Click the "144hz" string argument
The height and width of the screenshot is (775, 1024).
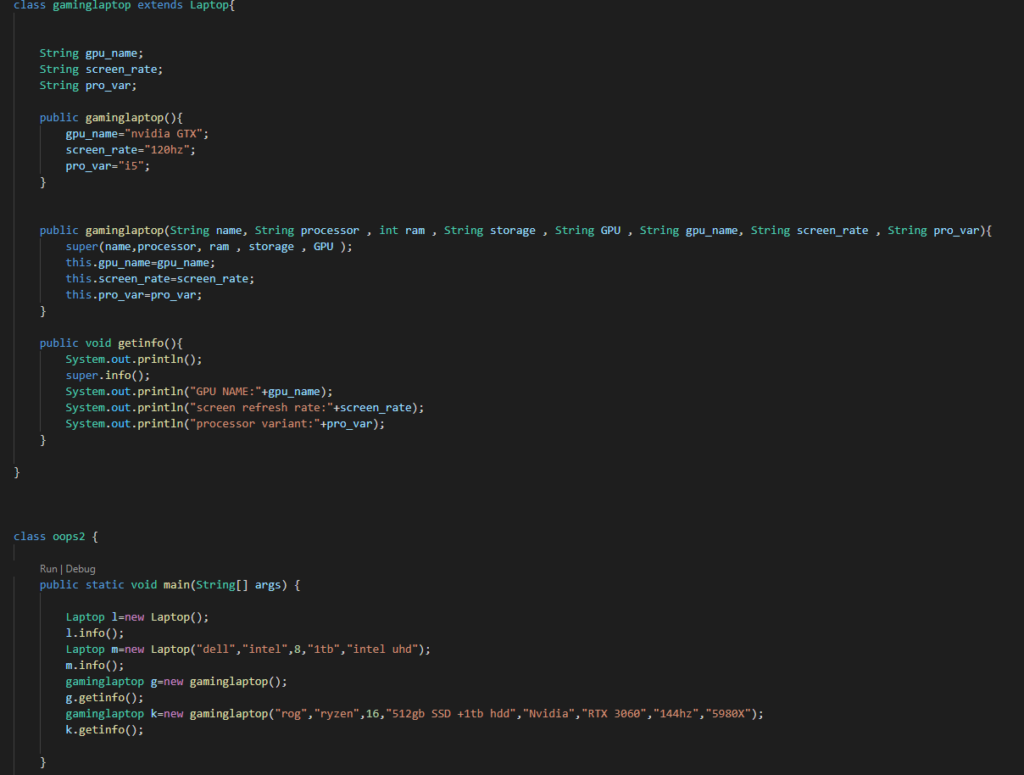click(676, 714)
